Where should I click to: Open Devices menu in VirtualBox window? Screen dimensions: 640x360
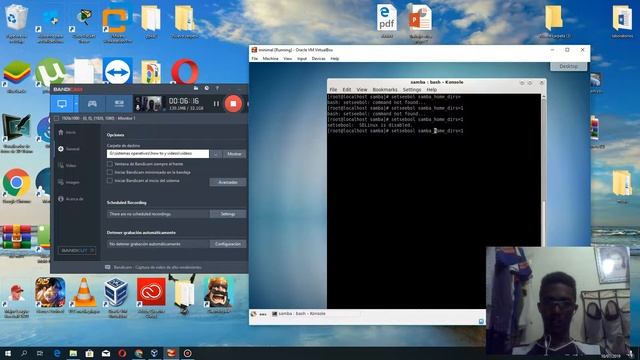tap(318, 59)
